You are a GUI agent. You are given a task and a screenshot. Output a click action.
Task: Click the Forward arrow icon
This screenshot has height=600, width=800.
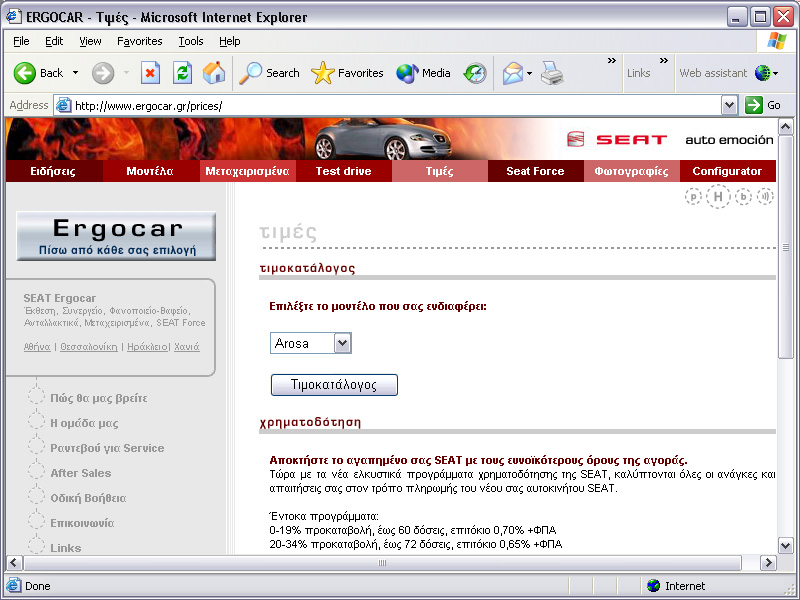[x=103, y=73]
